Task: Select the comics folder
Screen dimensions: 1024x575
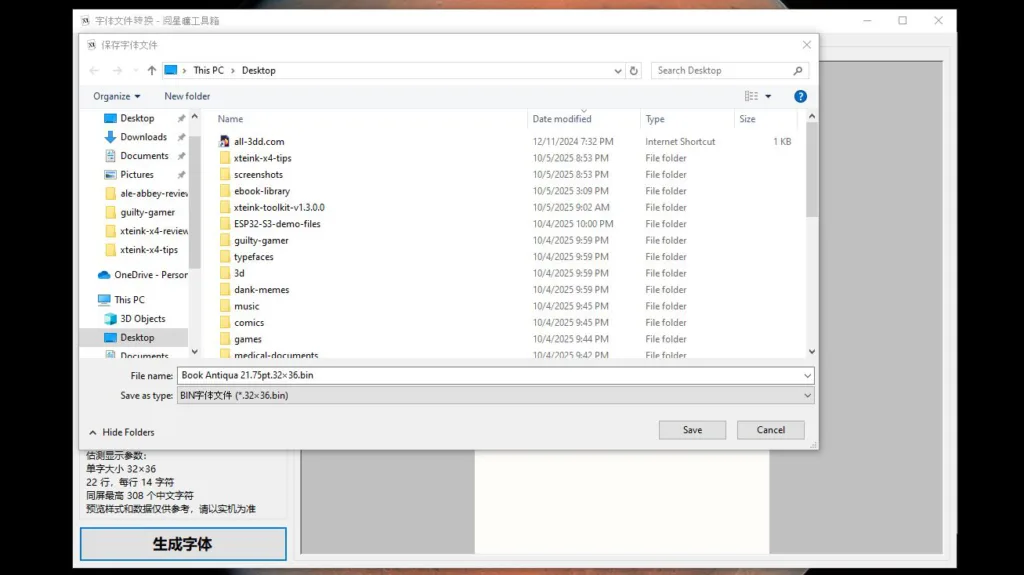Action: pos(249,323)
